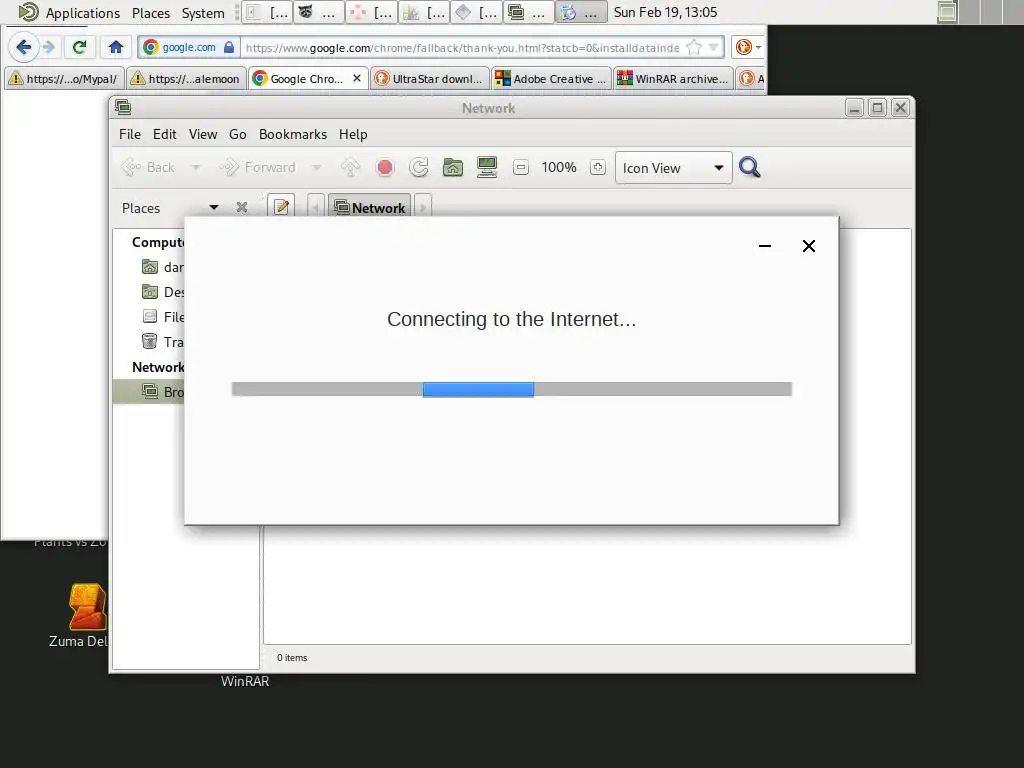This screenshot has height=768, width=1024.
Task: Click the 100% zoom level button
Action: click(559, 168)
